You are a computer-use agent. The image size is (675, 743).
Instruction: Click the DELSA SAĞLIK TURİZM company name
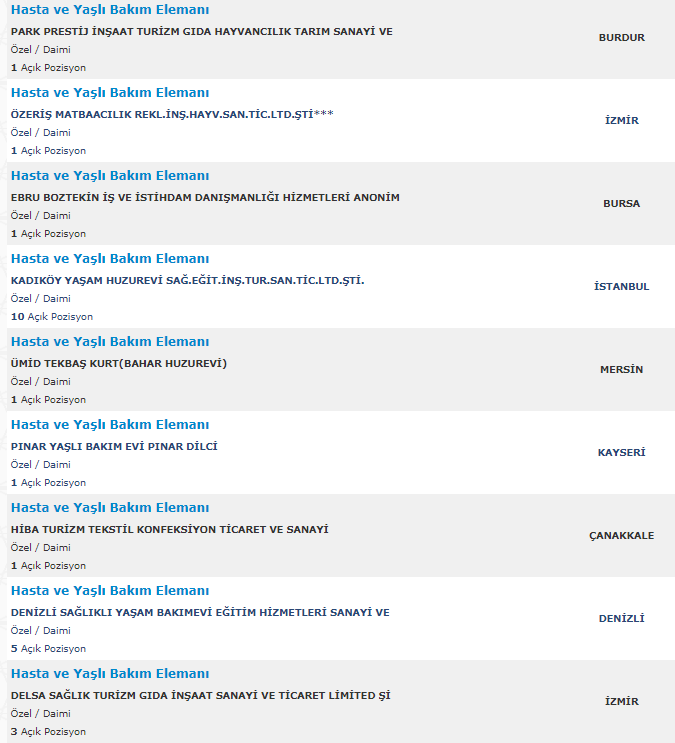(x=200, y=695)
